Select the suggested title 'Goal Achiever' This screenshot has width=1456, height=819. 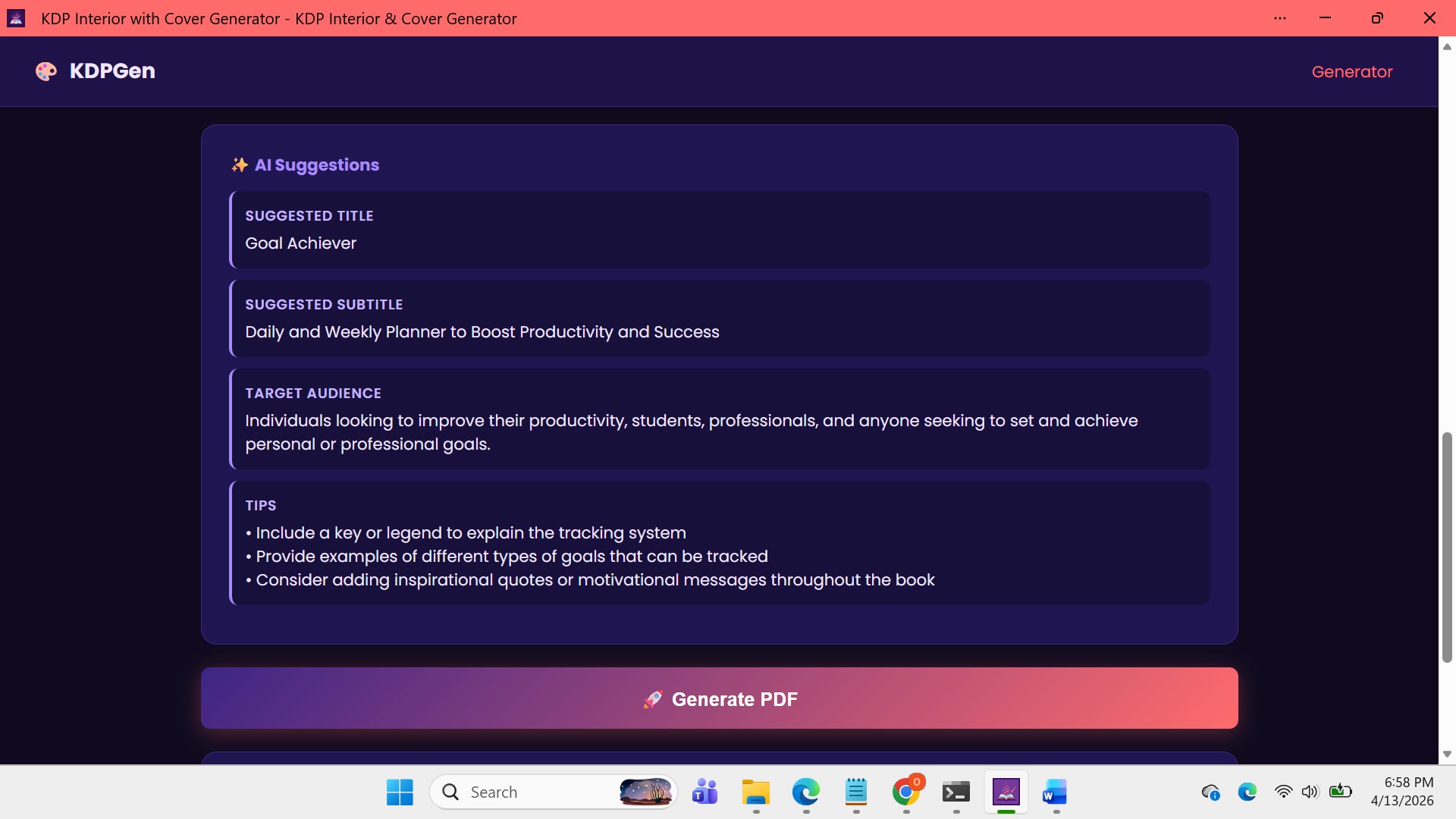300,243
